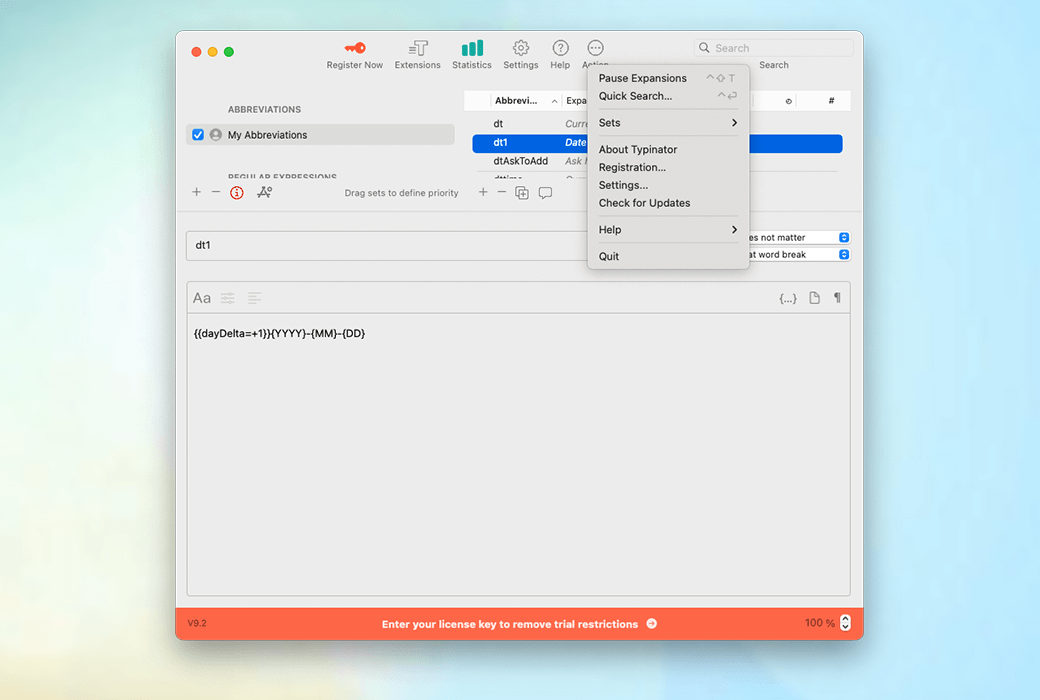Click the red set info icon

tap(237, 193)
